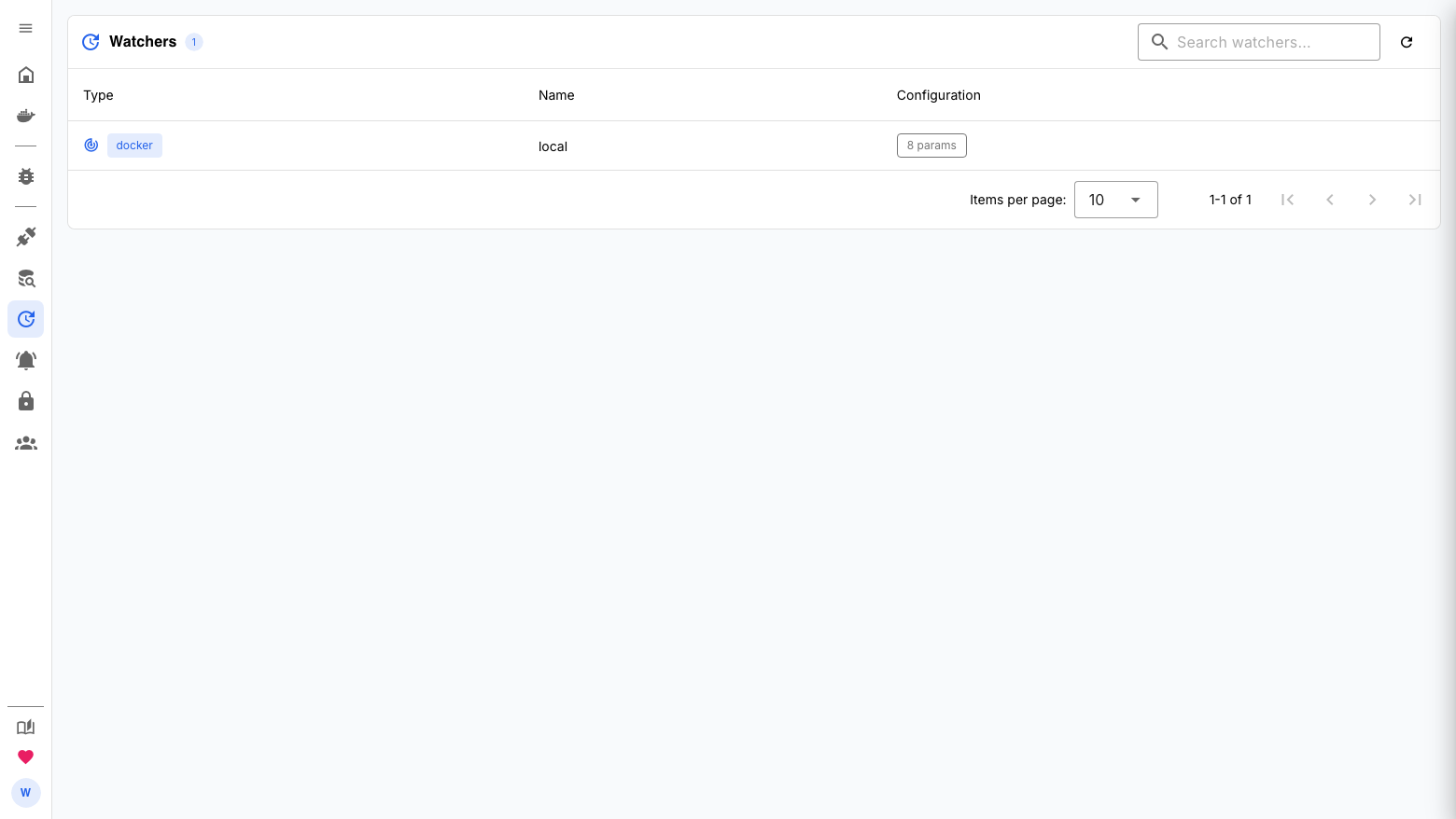Open Registries via database search icon
This screenshot has width=1456, height=819.
click(x=26, y=278)
